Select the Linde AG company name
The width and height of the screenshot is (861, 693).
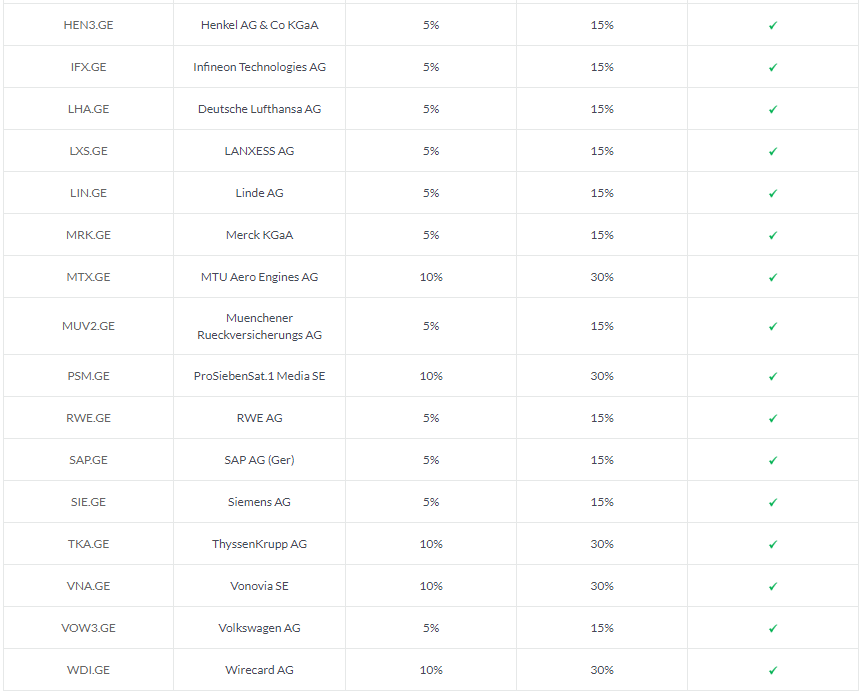[259, 193]
